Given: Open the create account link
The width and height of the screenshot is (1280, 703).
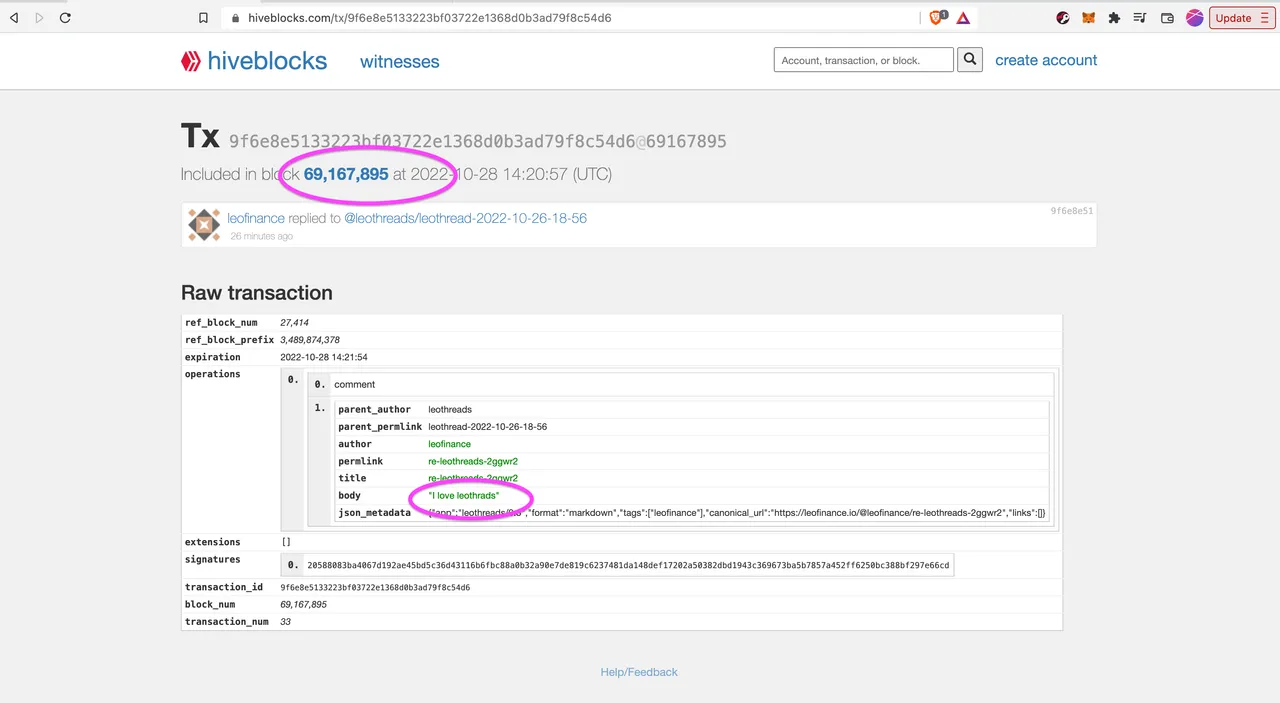Looking at the screenshot, I should (1046, 60).
